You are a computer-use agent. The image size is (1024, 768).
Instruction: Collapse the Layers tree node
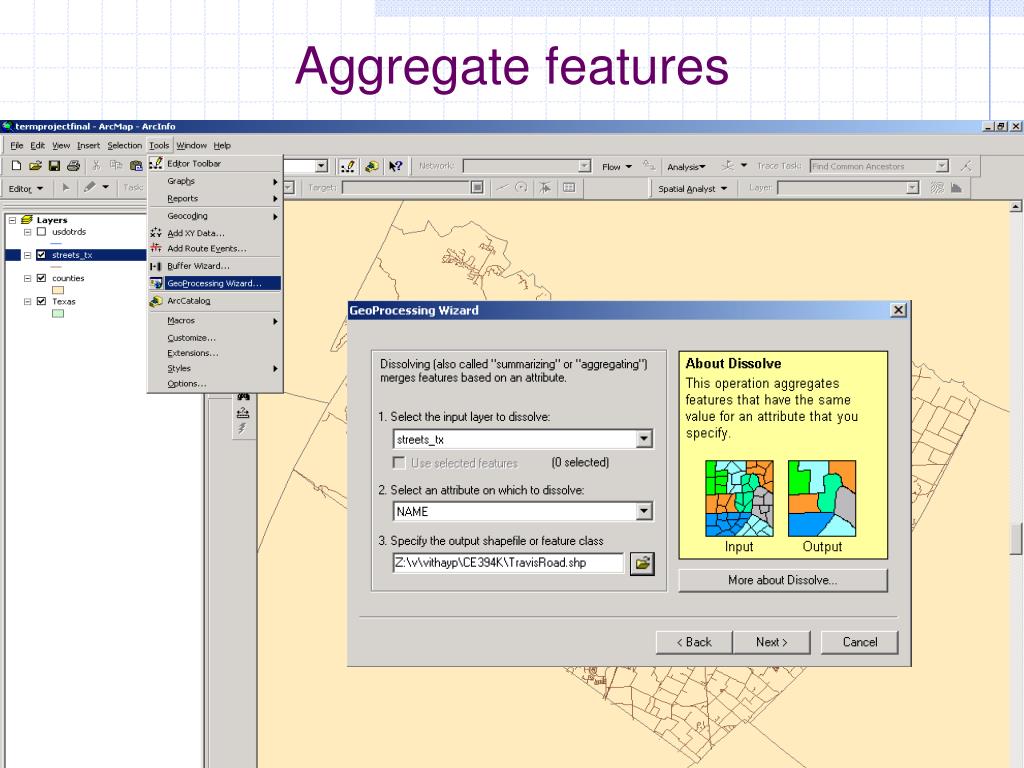(12, 220)
